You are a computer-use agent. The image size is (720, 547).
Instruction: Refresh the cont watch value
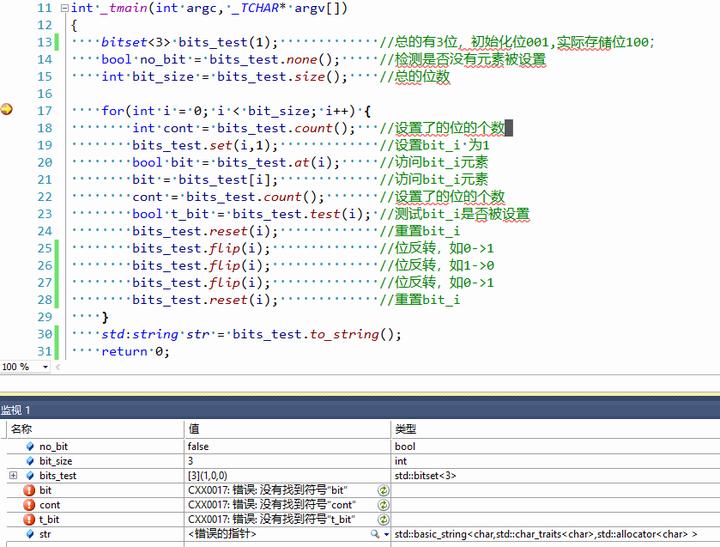pyautogui.click(x=383, y=505)
